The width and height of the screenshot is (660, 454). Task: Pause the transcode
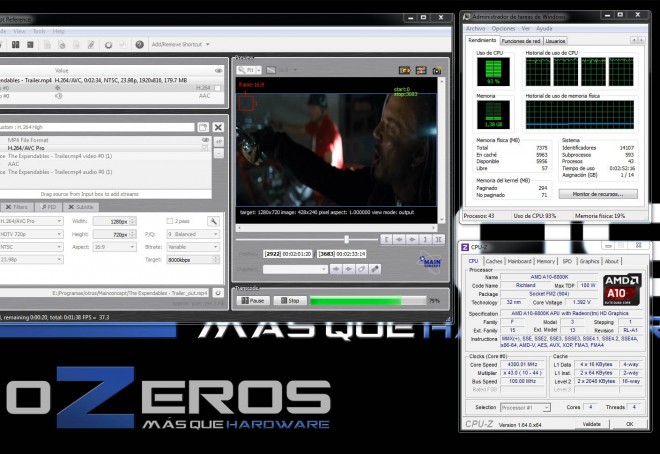pos(253,300)
